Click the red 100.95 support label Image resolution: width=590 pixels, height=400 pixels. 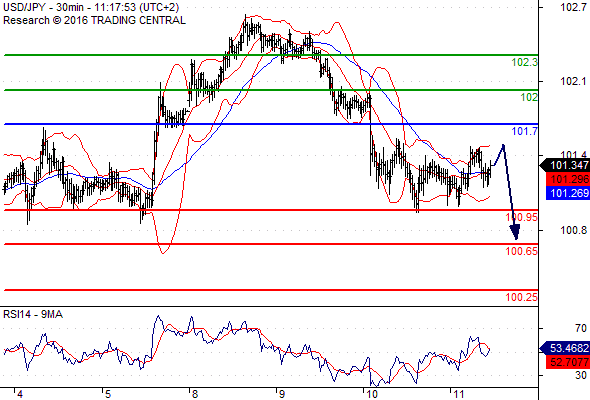click(x=522, y=217)
